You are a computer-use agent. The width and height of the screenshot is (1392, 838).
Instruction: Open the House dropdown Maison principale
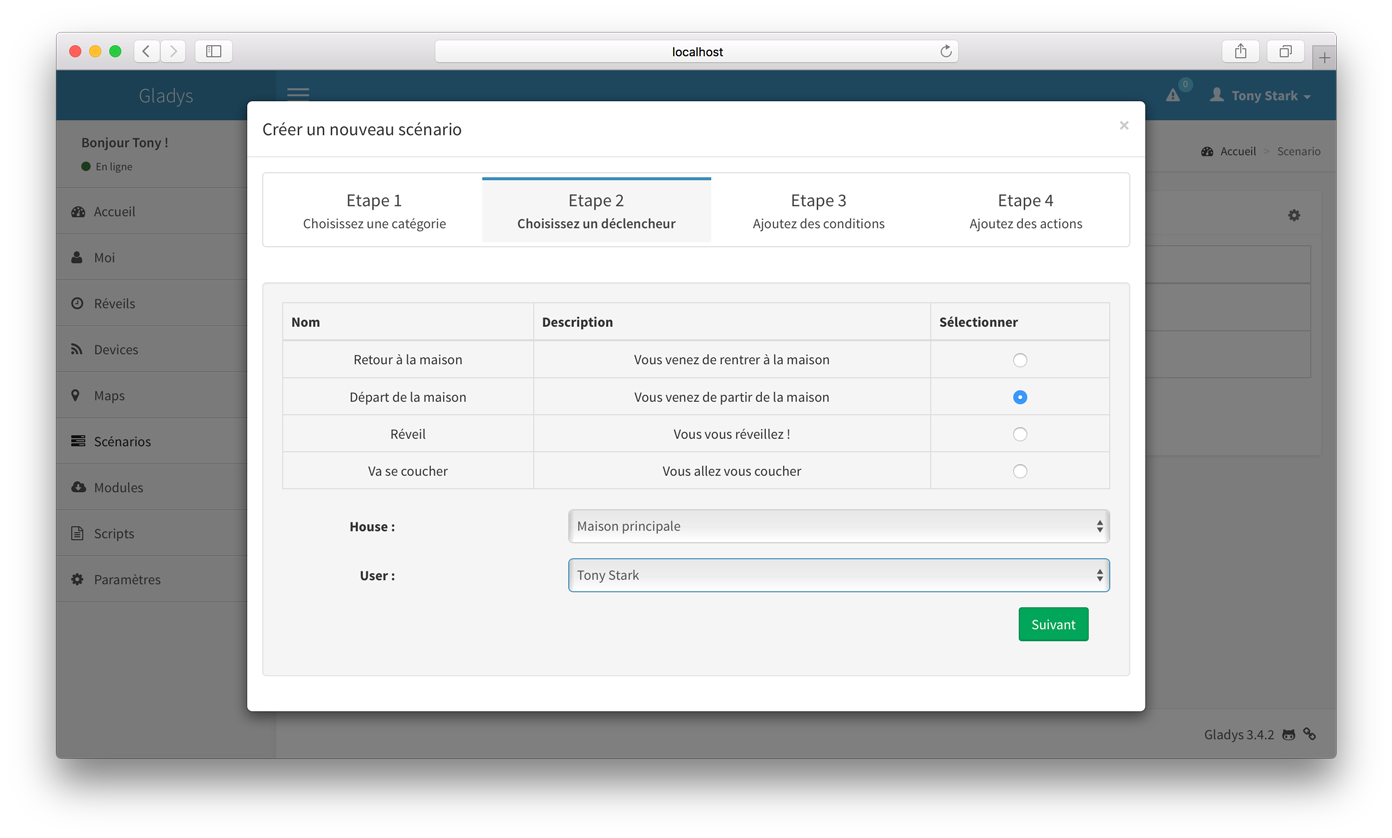click(839, 526)
